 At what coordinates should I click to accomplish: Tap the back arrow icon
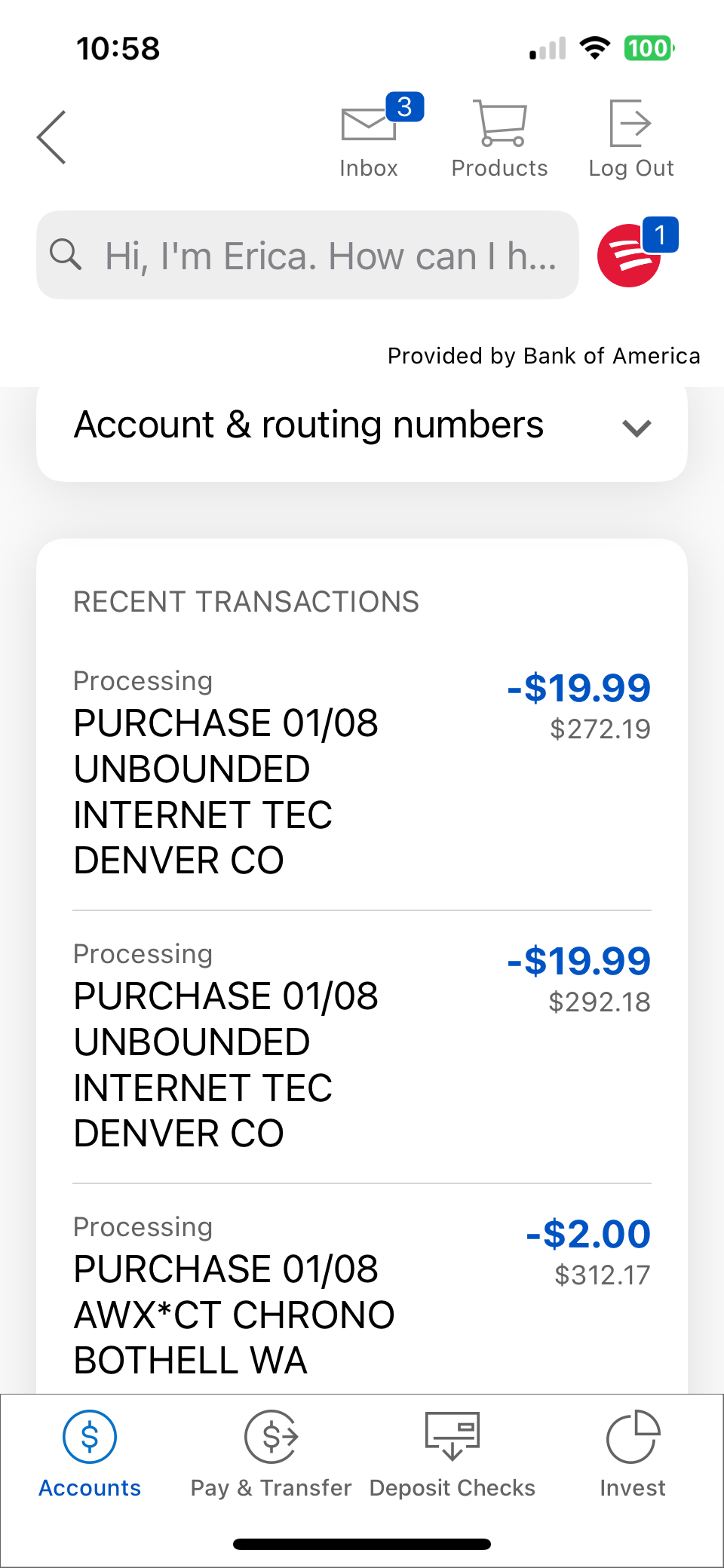click(51, 137)
